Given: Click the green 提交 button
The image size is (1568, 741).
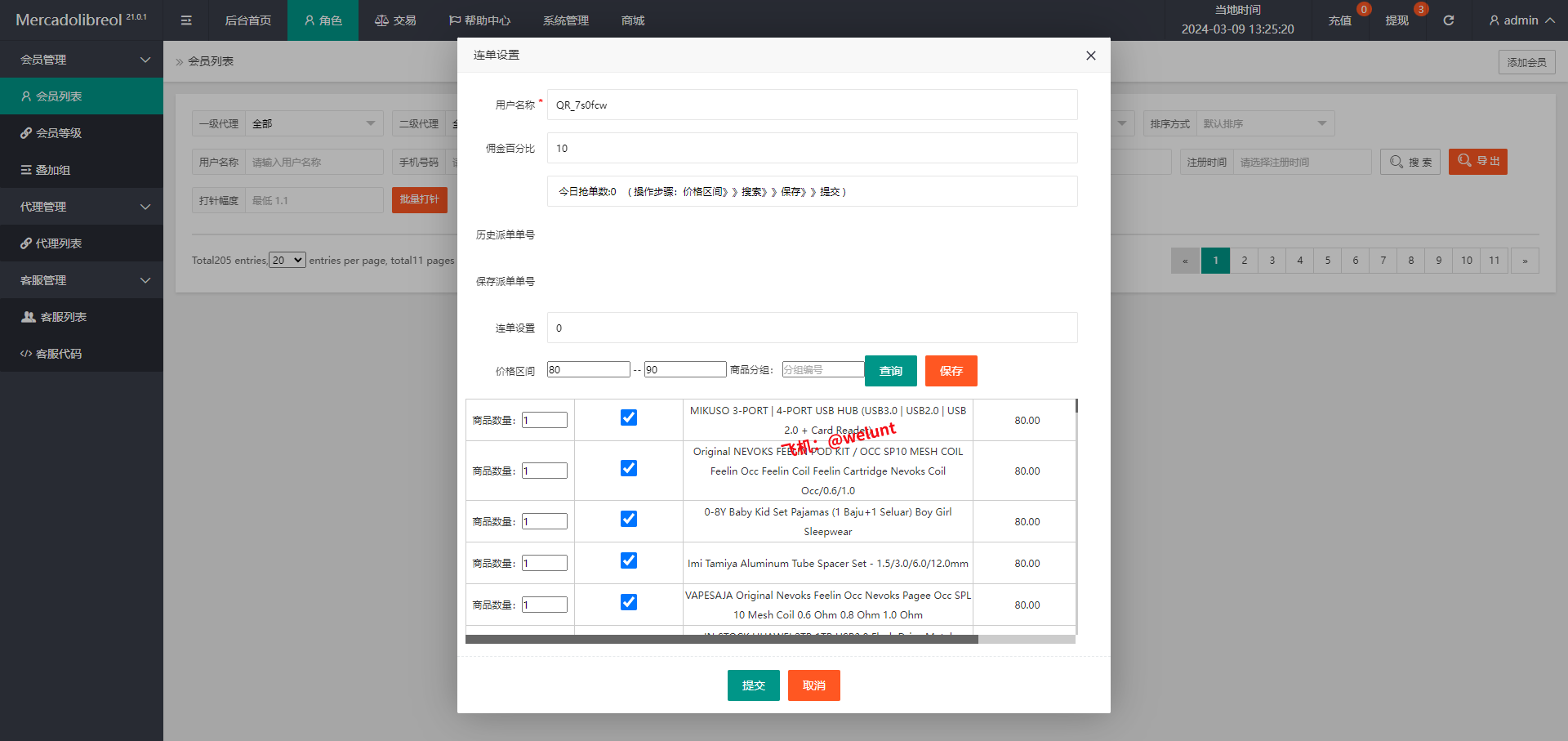Looking at the screenshot, I should (x=753, y=685).
